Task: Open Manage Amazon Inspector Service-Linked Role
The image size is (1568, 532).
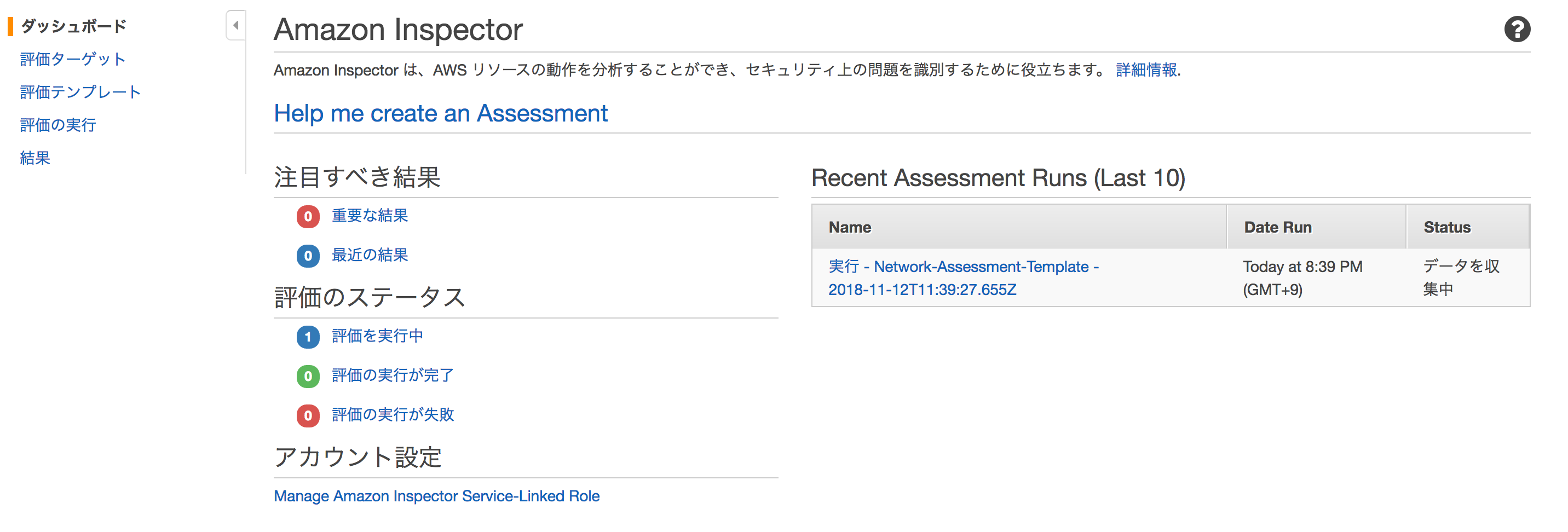Action: click(x=436, y=496)
